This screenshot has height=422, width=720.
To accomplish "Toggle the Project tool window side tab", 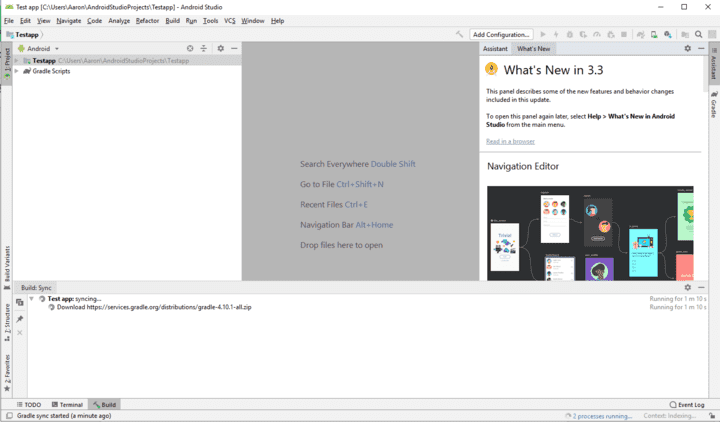I will tap(6, 61).
